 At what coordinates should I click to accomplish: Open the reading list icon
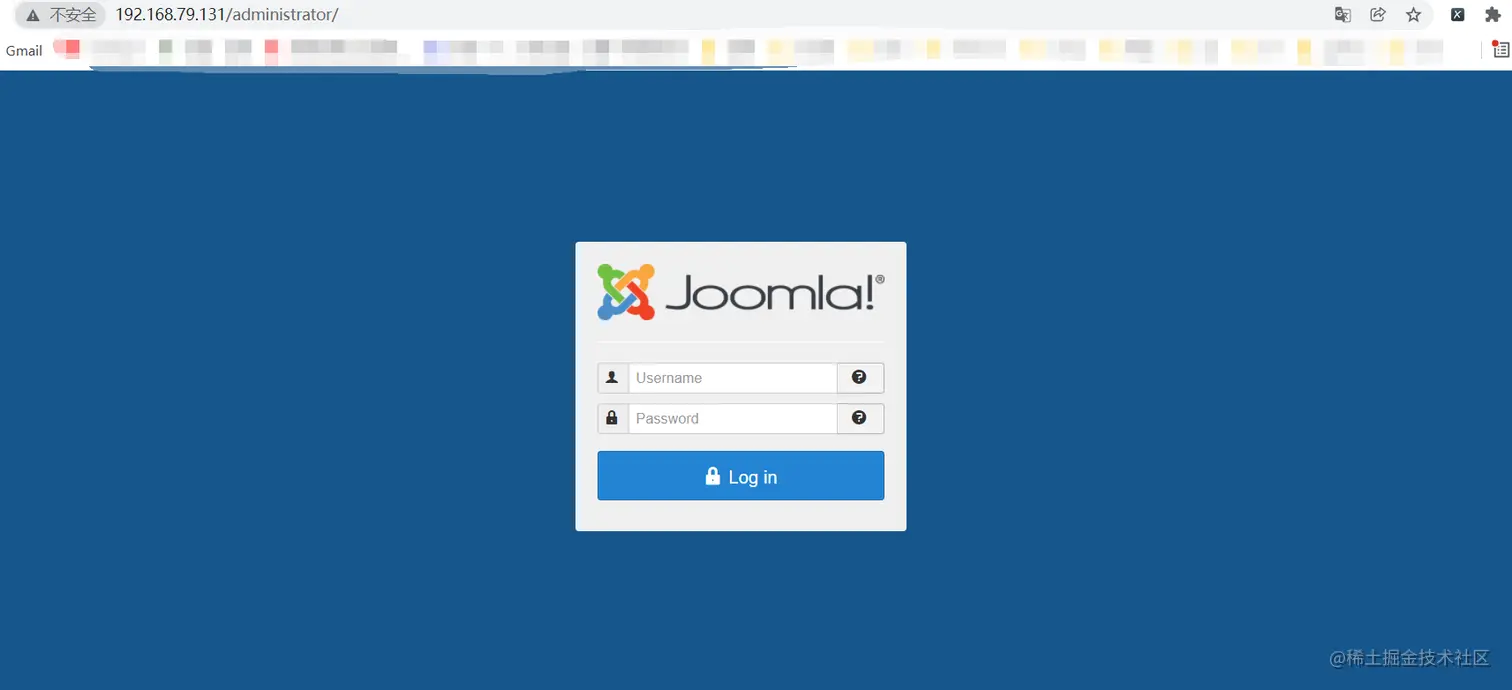(x=1500, y=49)
